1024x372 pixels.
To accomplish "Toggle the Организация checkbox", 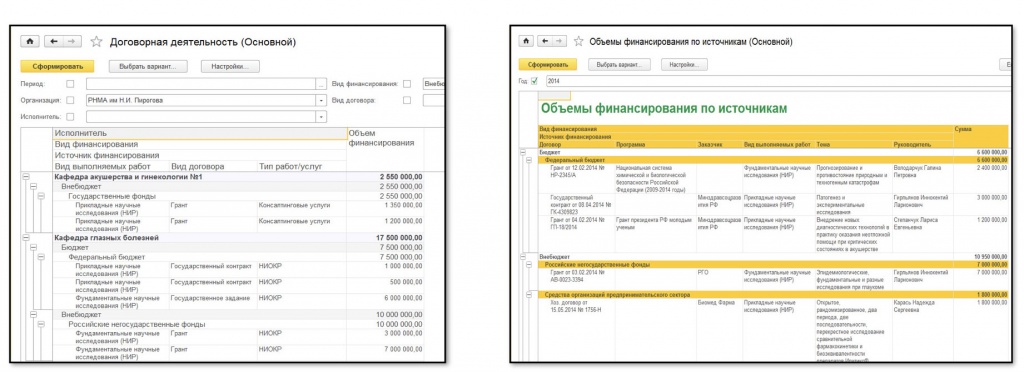I will (70, 101).
